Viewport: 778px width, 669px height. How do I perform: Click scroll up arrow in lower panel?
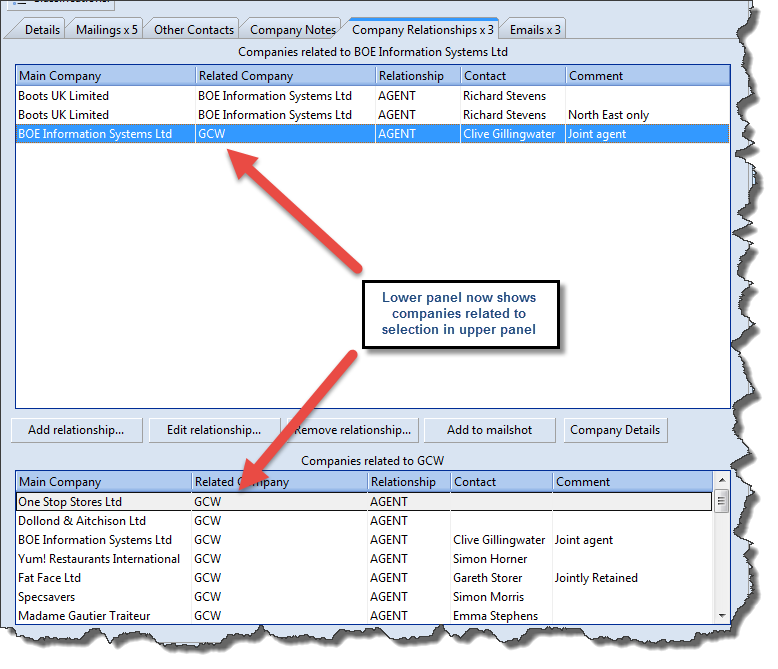pos(722,480)
